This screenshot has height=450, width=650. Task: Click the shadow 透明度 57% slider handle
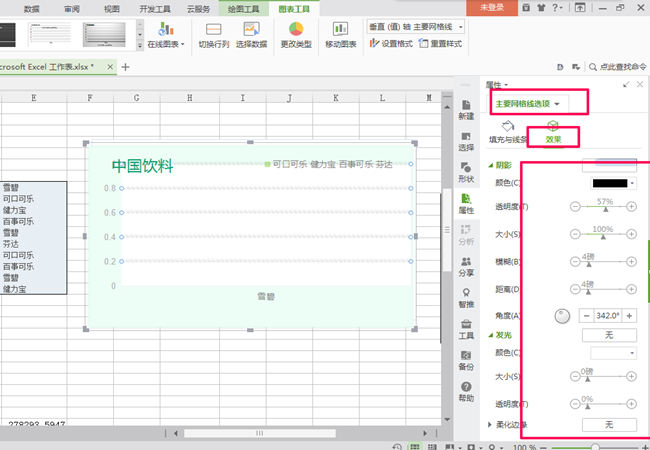click(x=606, y=209)
